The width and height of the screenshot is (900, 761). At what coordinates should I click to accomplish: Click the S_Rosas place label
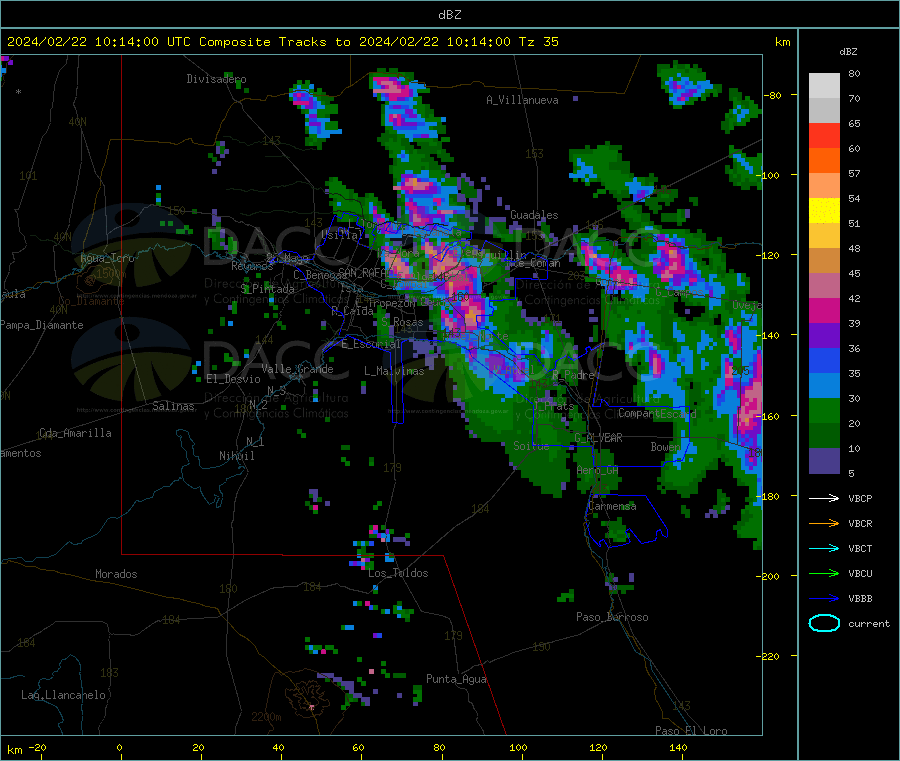[x=402, y=323]
